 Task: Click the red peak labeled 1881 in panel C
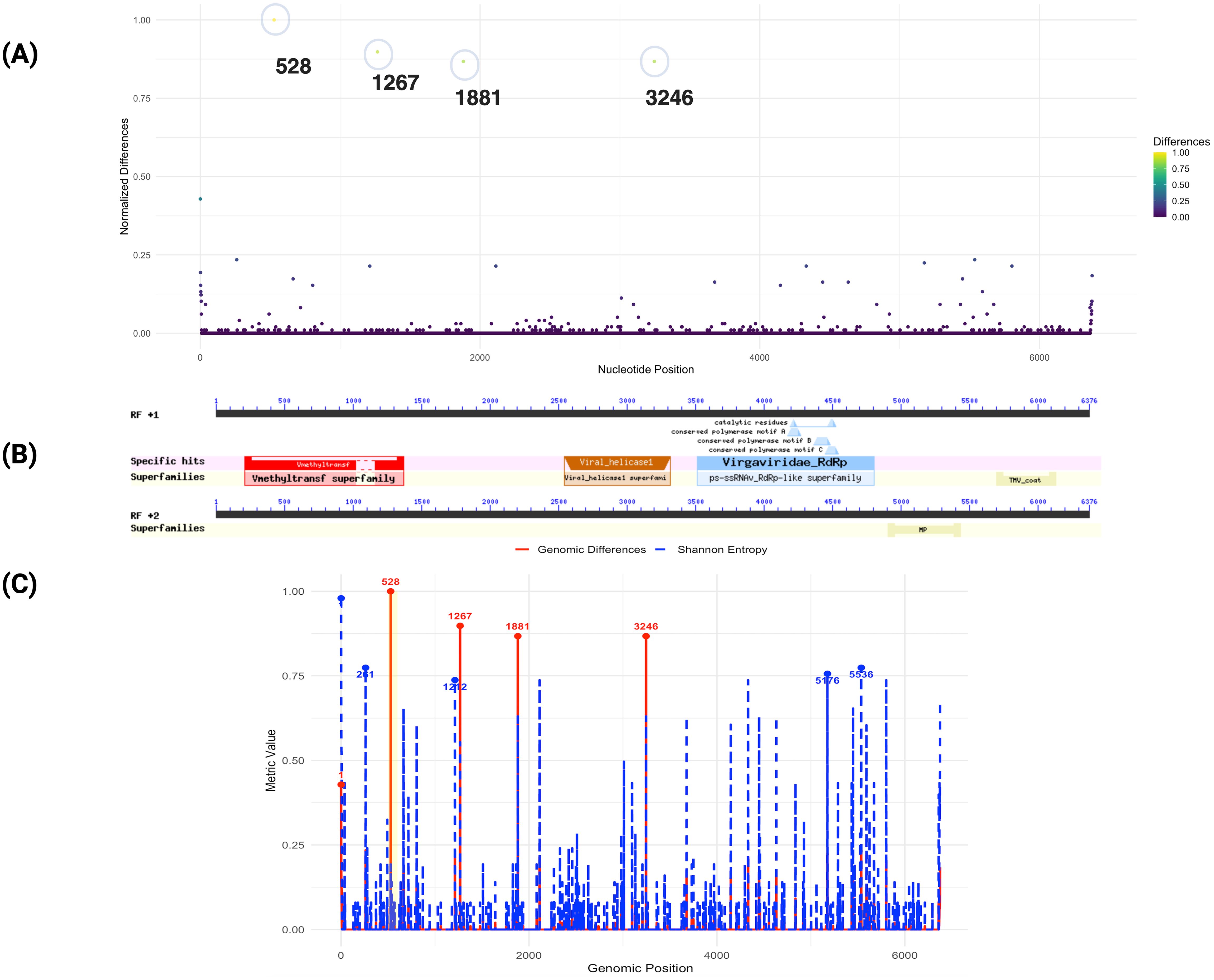tap(518, 637)
